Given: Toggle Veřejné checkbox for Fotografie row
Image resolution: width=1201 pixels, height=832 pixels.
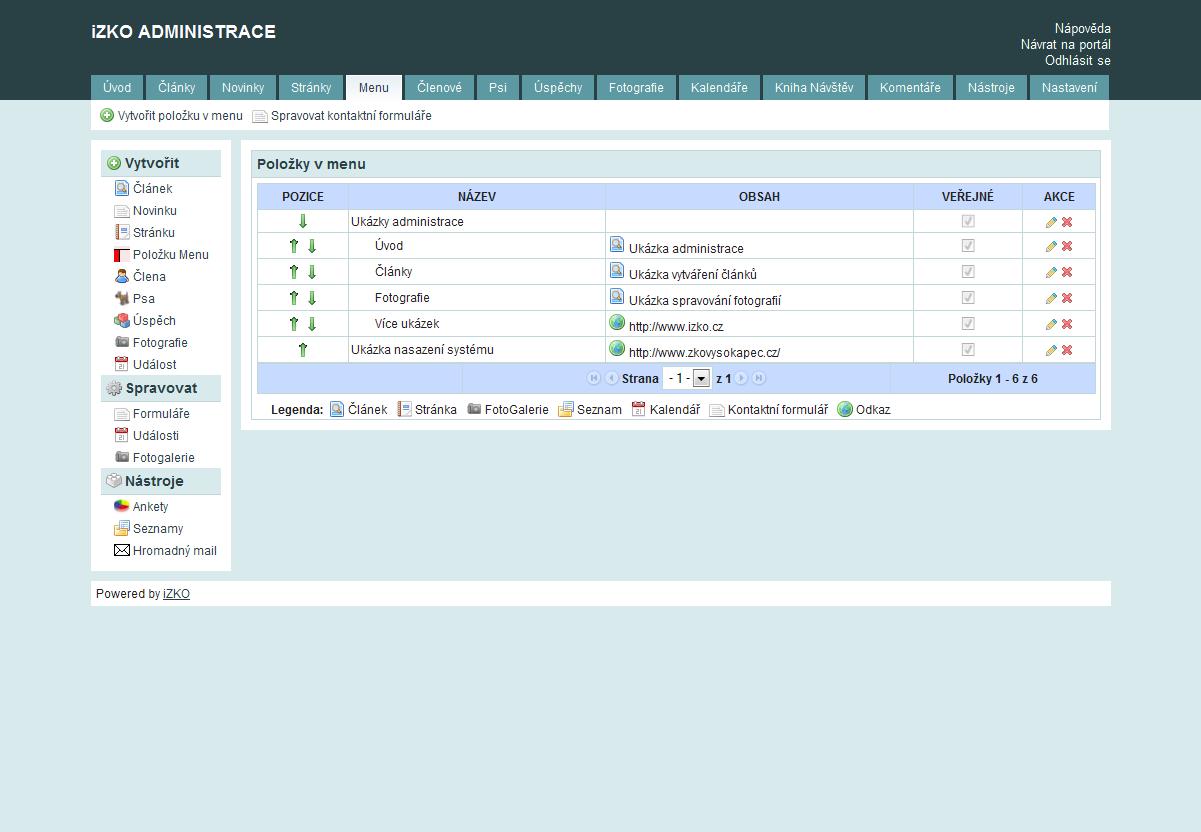Looking at the screenshot, I should pos(968,297).
